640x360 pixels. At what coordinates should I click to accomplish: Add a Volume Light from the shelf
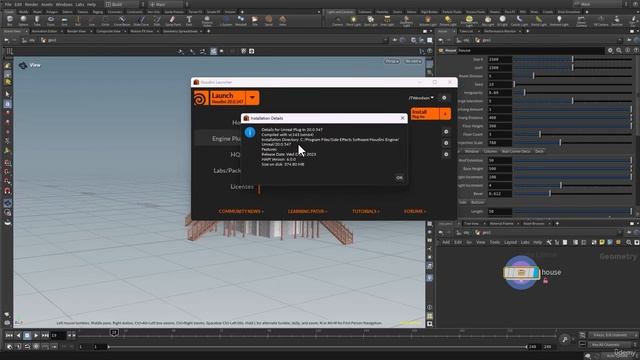[428, 20]
